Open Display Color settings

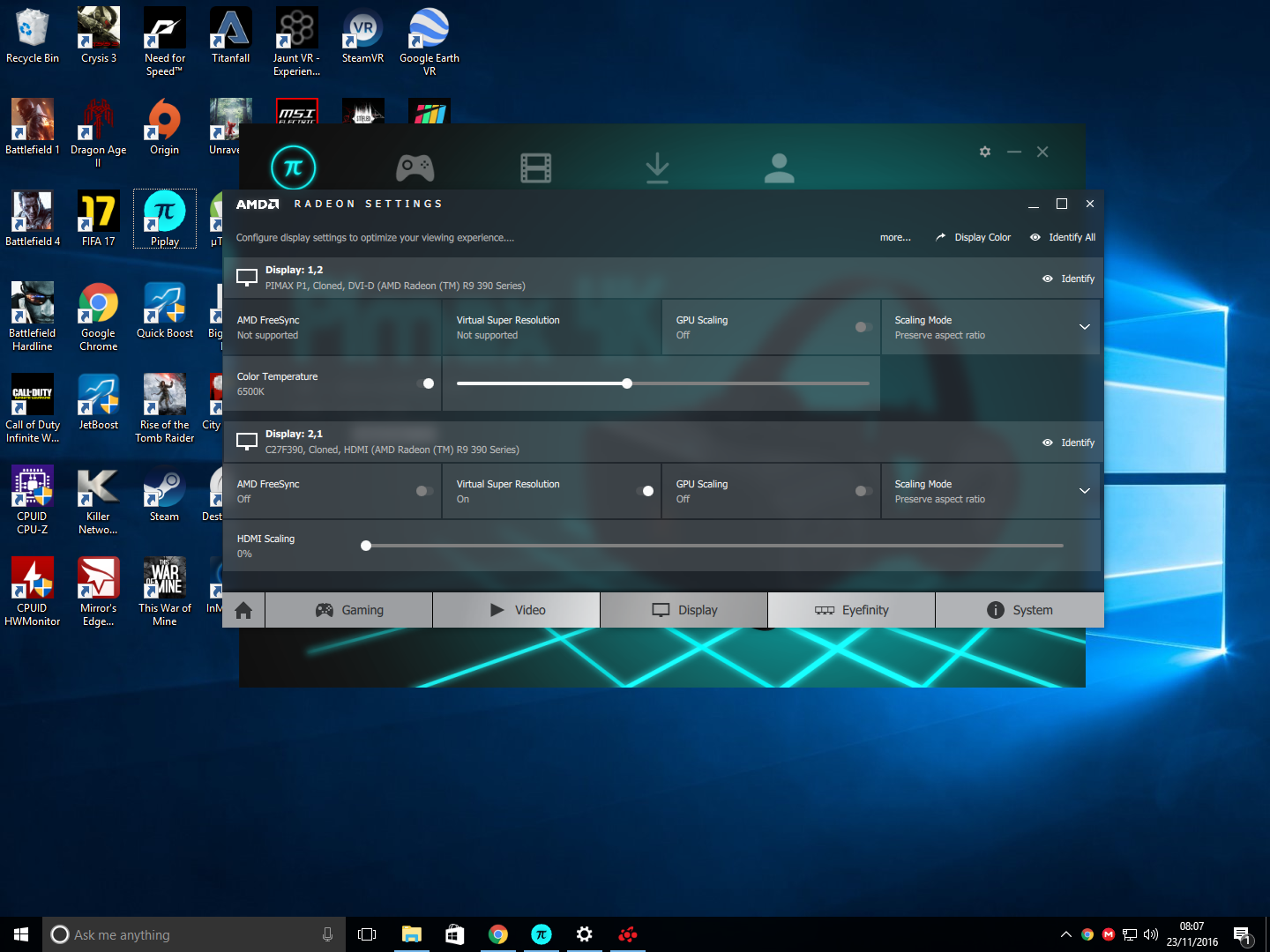pyautogui.click(x=973, y=237)
